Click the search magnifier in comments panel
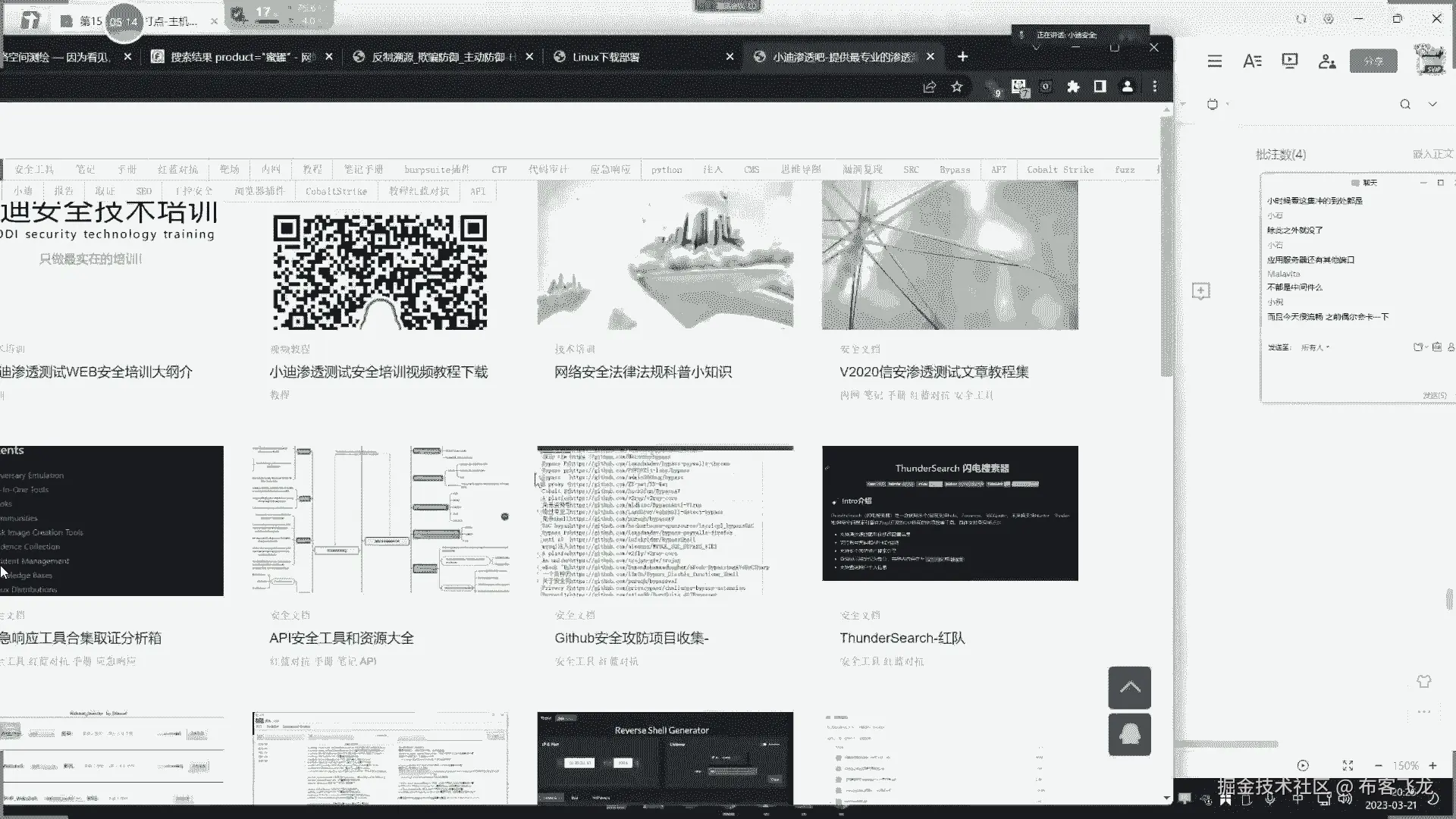Image resolution: width=1456 pixels, height=819 pixels. point(1405,105)
